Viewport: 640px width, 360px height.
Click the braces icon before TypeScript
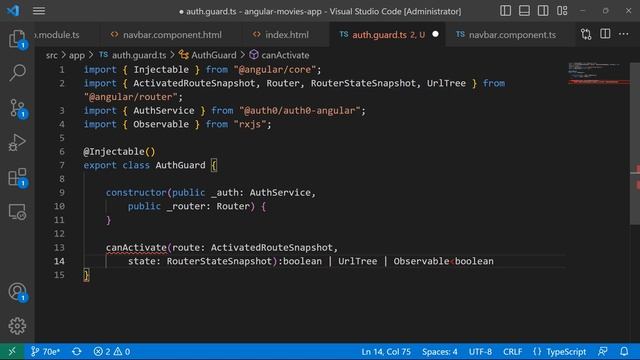pos(537,351)
